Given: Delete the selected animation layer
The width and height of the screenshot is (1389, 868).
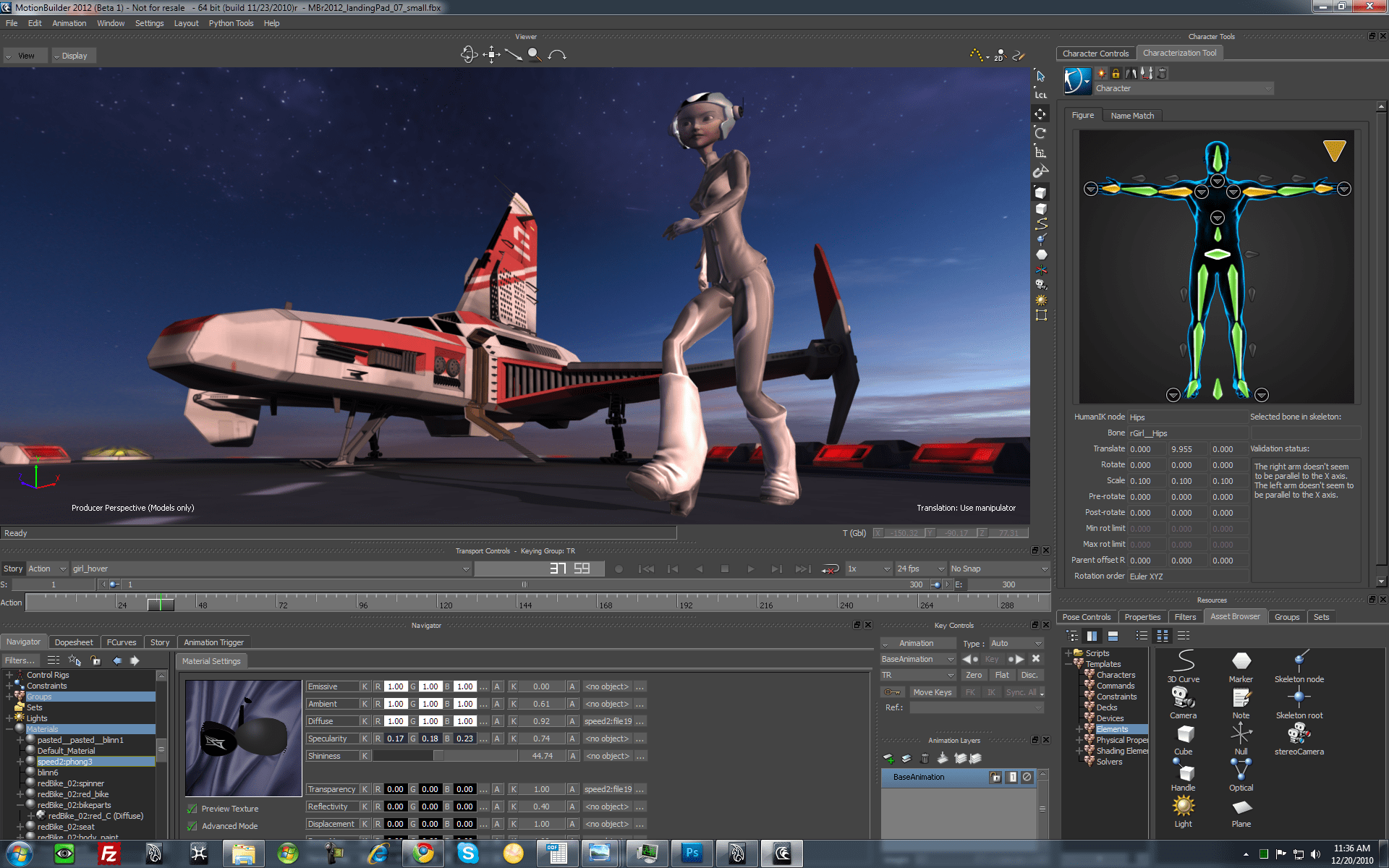Looking at the screenshot, I should tap(925, 758).
